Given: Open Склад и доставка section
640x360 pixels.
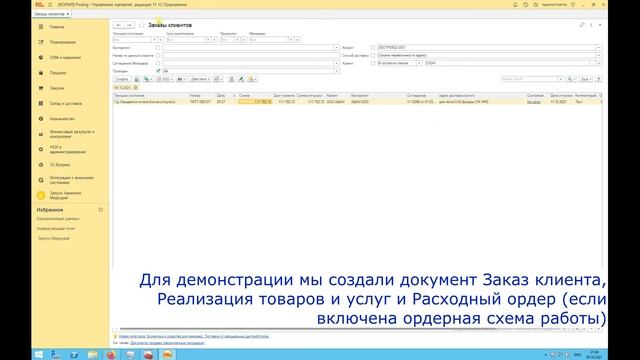Looking at the screenshot, I should tap(65, 104).
